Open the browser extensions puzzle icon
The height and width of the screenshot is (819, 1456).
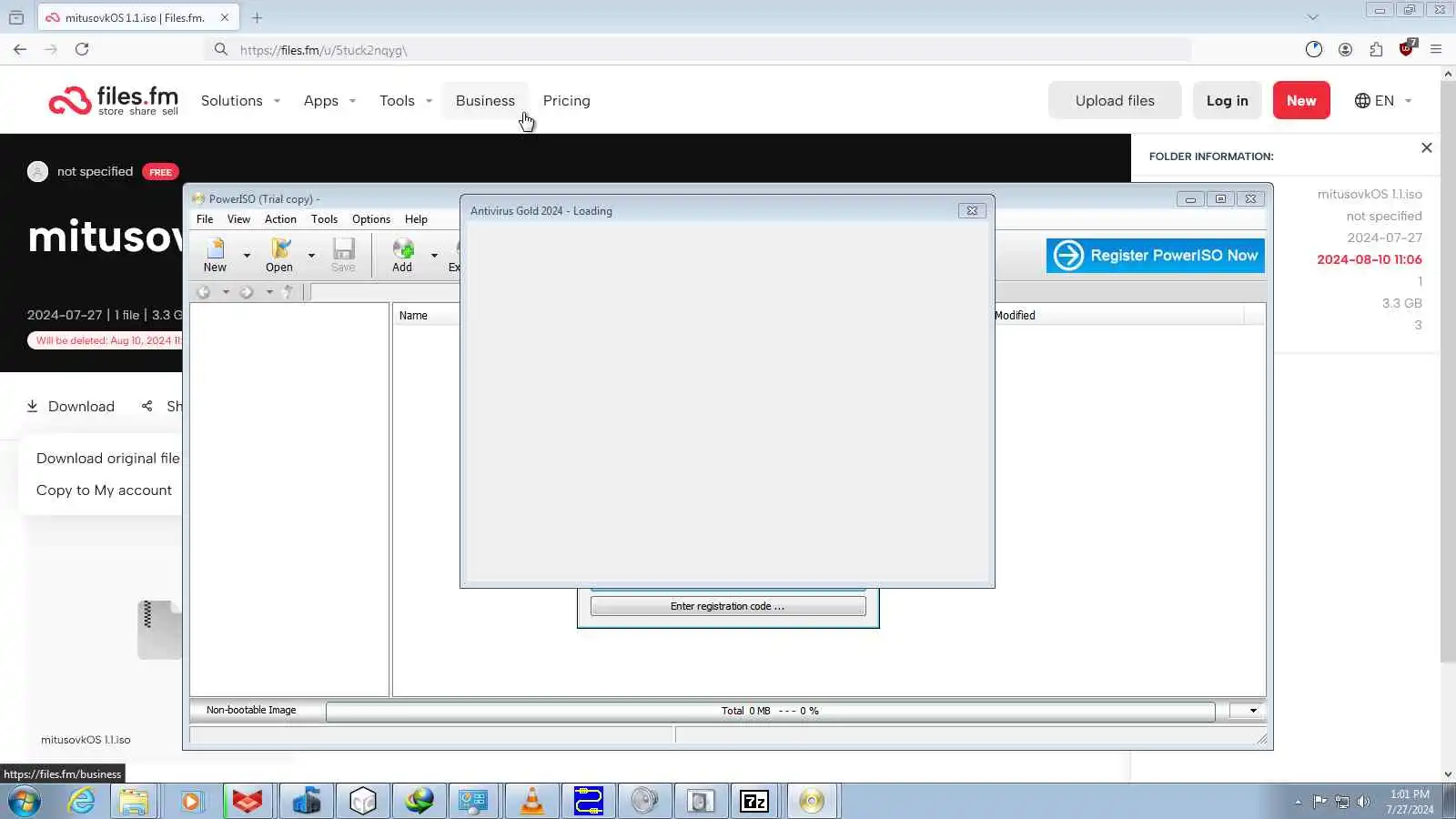[x=1376, y=49]
